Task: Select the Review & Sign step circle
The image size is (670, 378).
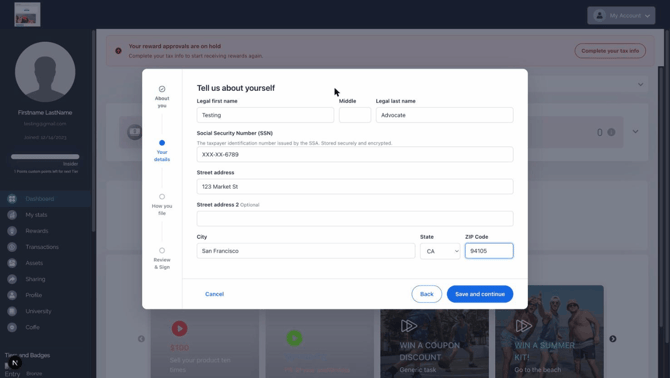Action: point(162,250)
